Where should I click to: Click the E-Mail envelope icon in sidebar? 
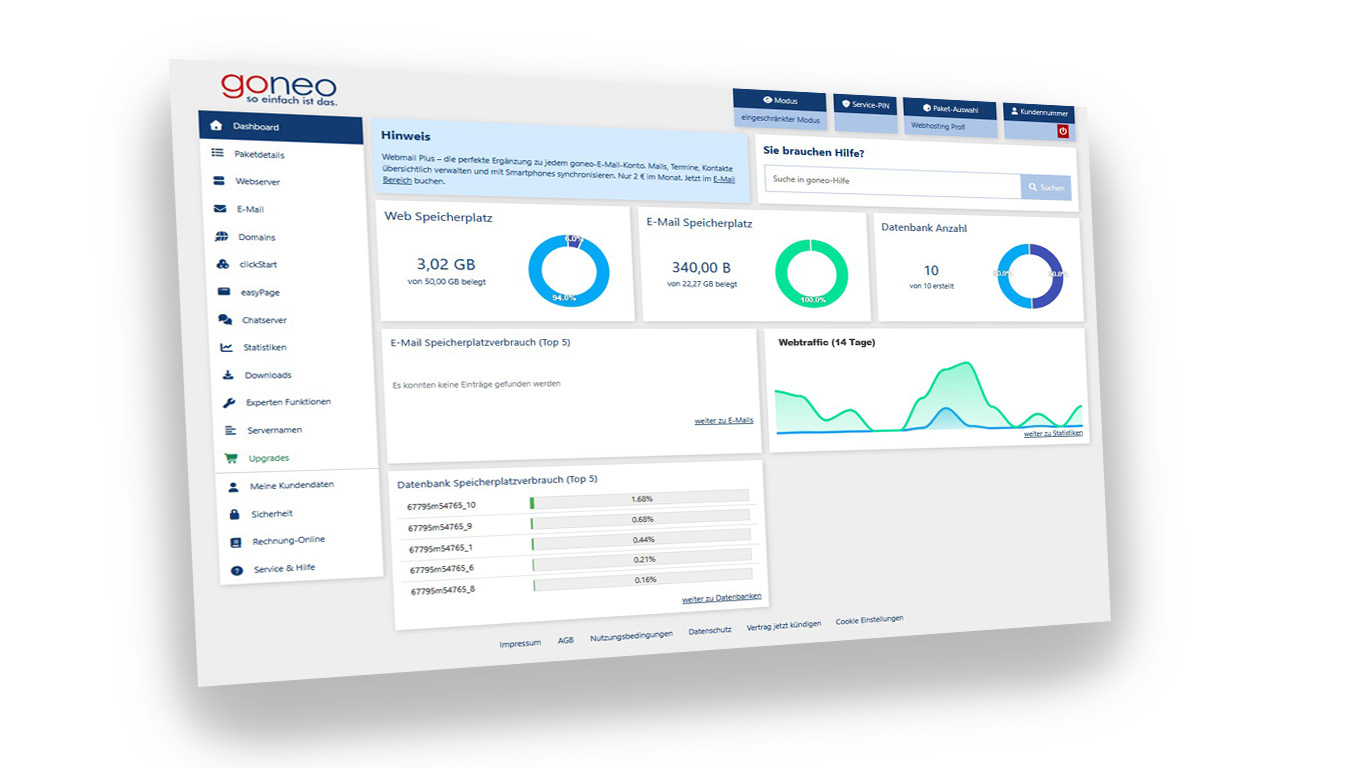(220, 209)
